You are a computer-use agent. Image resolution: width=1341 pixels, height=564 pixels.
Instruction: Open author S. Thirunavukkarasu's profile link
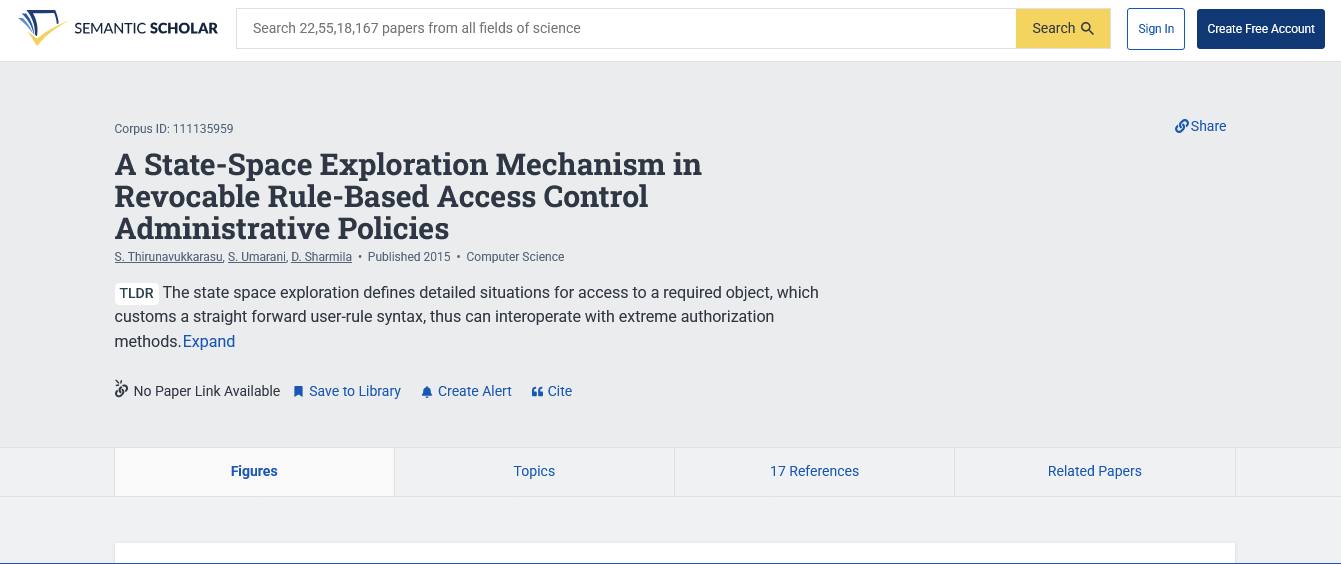pos(168,257)
